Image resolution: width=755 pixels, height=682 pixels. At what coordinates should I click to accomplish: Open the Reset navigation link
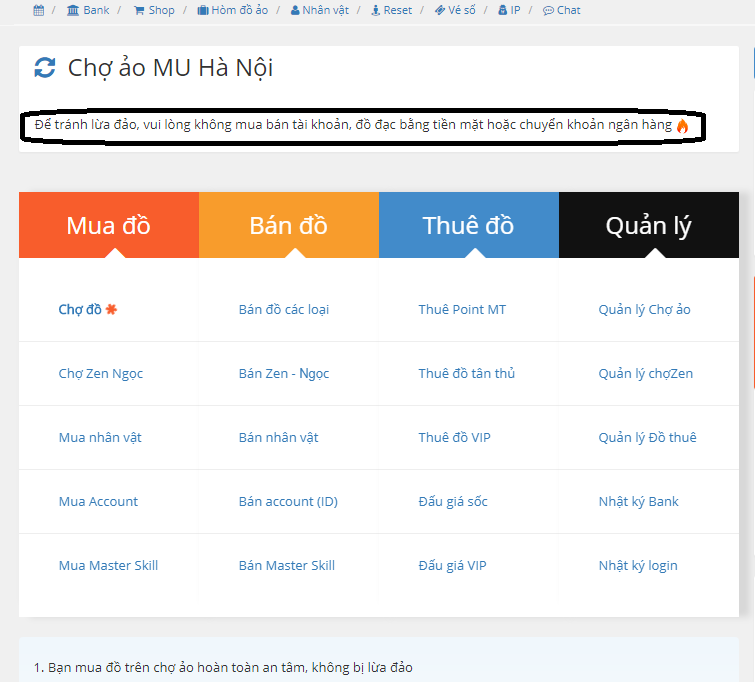[398, 10]
